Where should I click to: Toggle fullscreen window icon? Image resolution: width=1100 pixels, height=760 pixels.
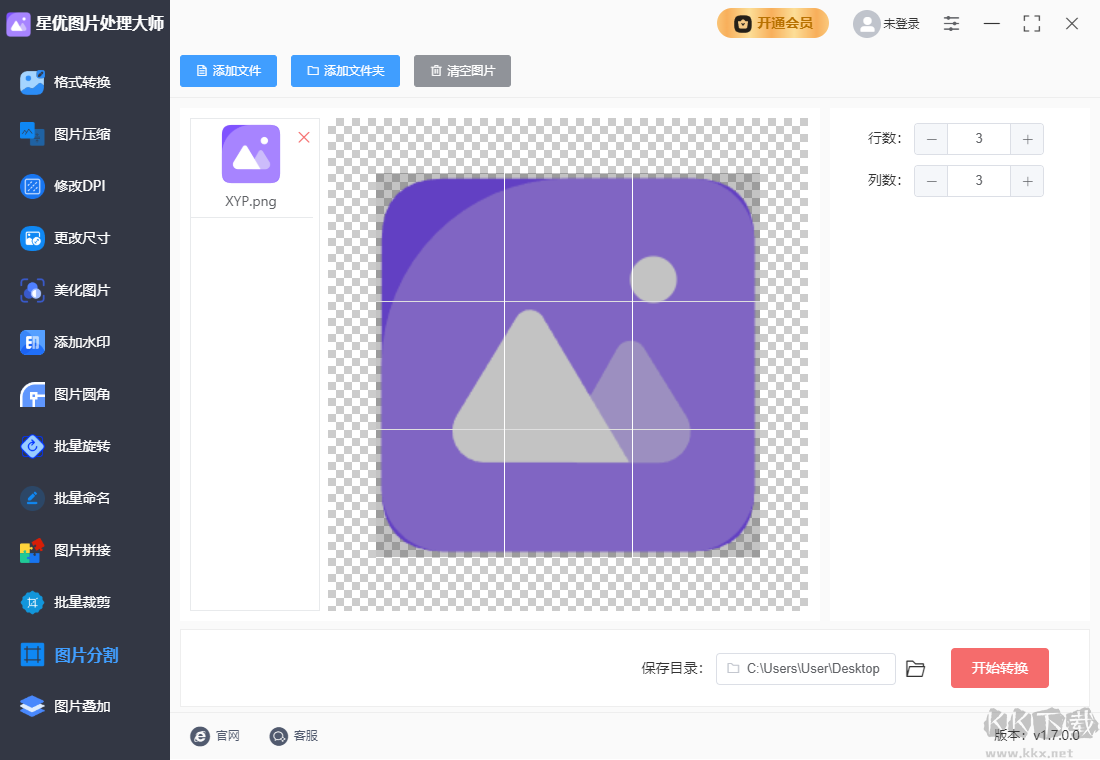tap(1031, 24)
